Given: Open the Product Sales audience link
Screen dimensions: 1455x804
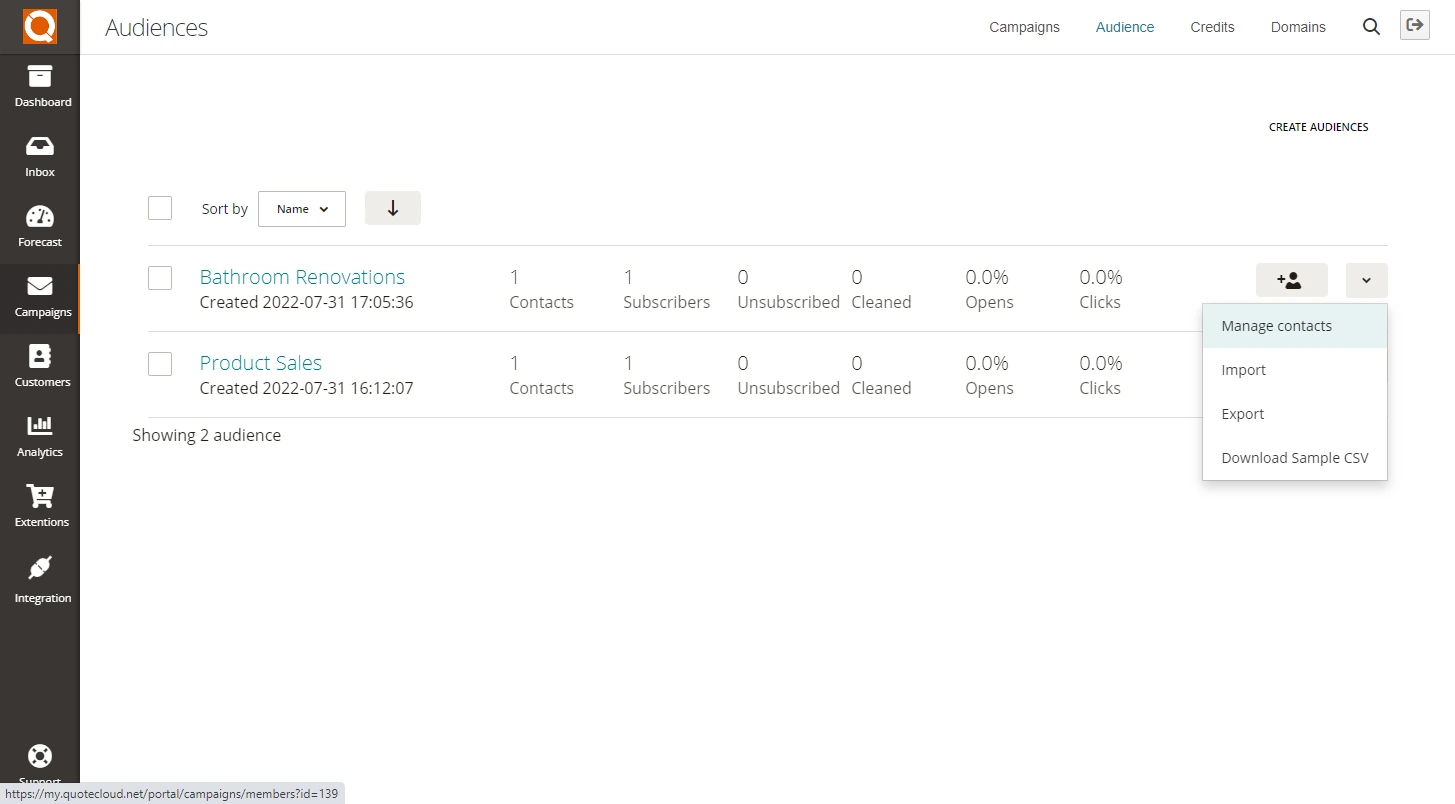Looking at the screenshot, I should (x=261, y=363).
